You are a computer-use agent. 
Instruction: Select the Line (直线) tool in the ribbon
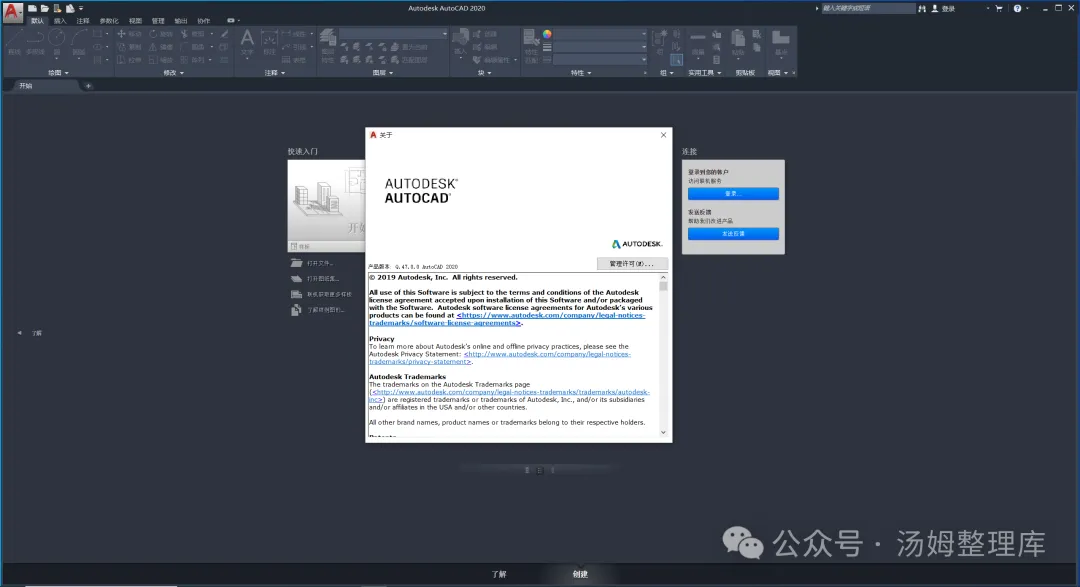coord(14,42)
